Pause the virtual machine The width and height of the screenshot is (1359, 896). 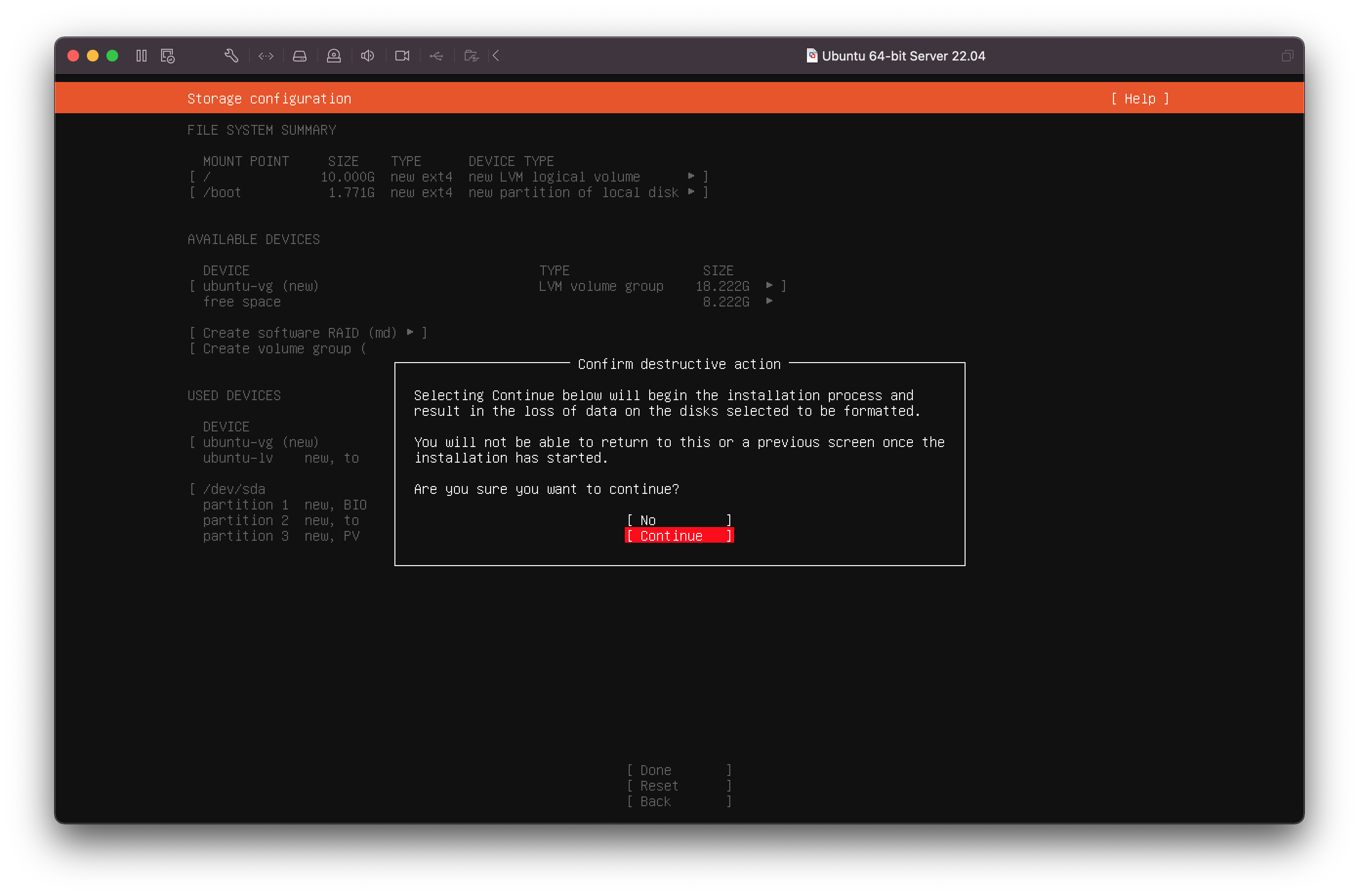coord(141,56)
